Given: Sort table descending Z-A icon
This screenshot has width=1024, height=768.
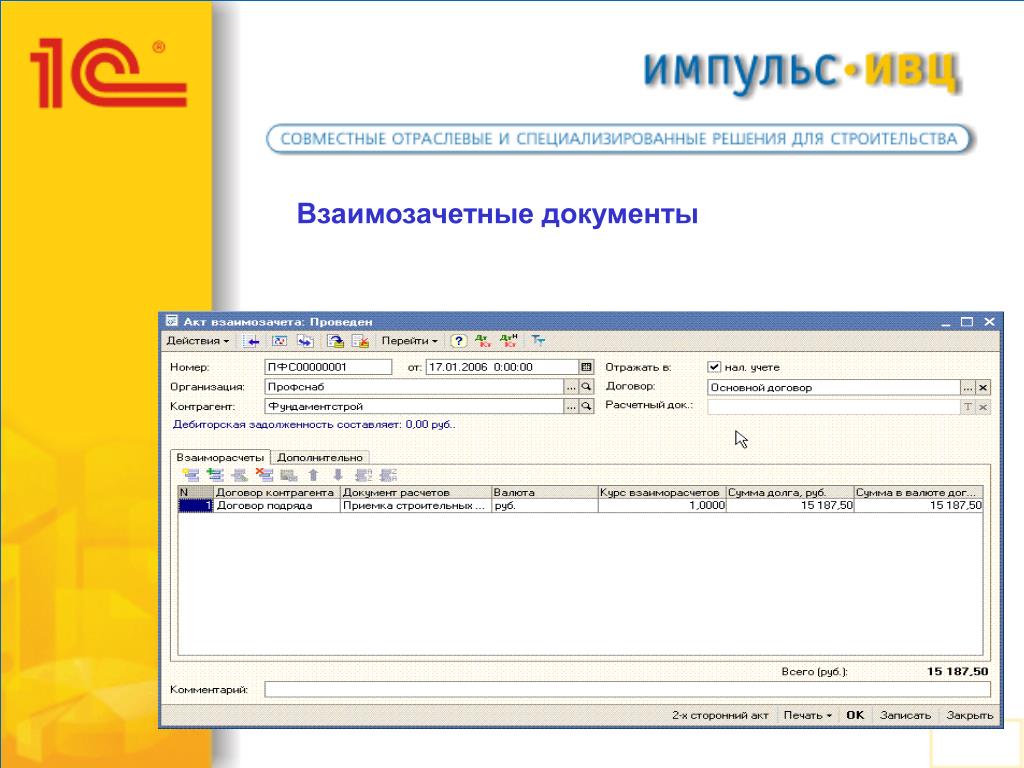Looking at the screenshot, I should (x=389, y=475).
